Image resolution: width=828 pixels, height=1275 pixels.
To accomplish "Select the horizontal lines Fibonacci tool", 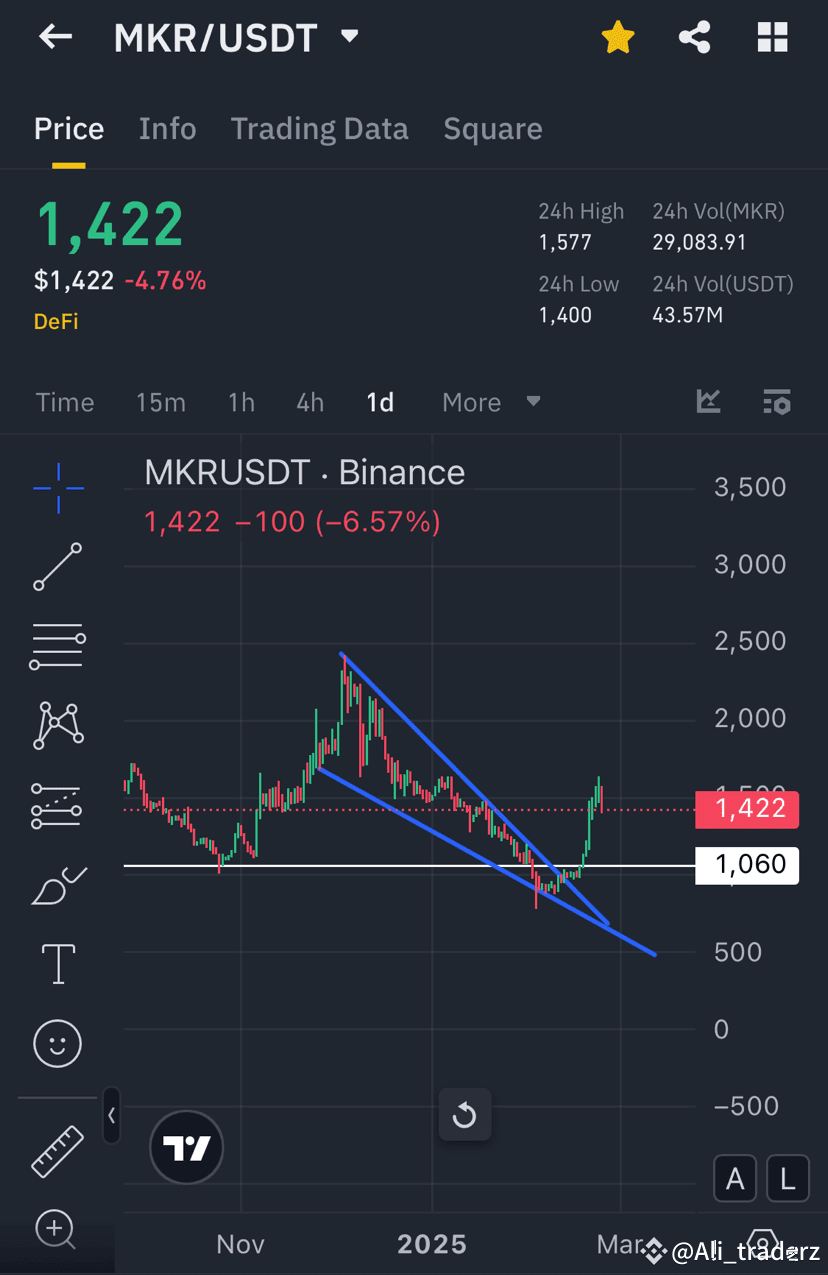I will 58,646.
